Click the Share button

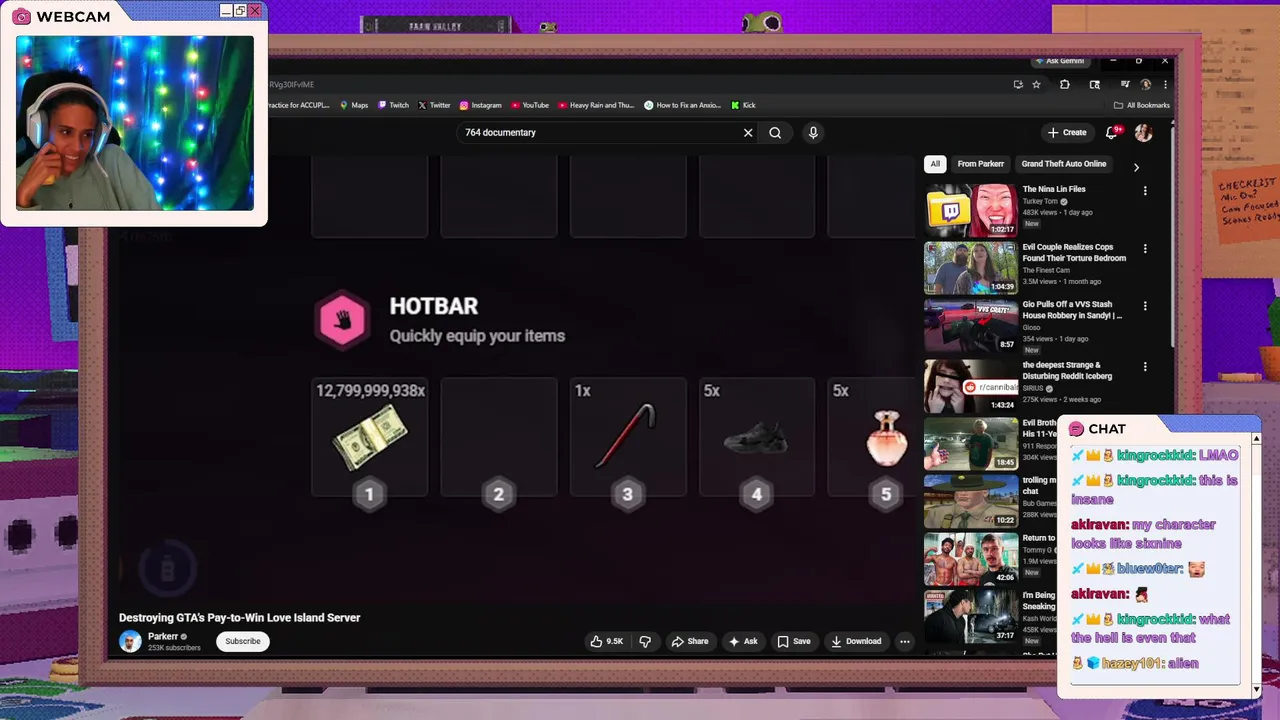click(690, 641)
